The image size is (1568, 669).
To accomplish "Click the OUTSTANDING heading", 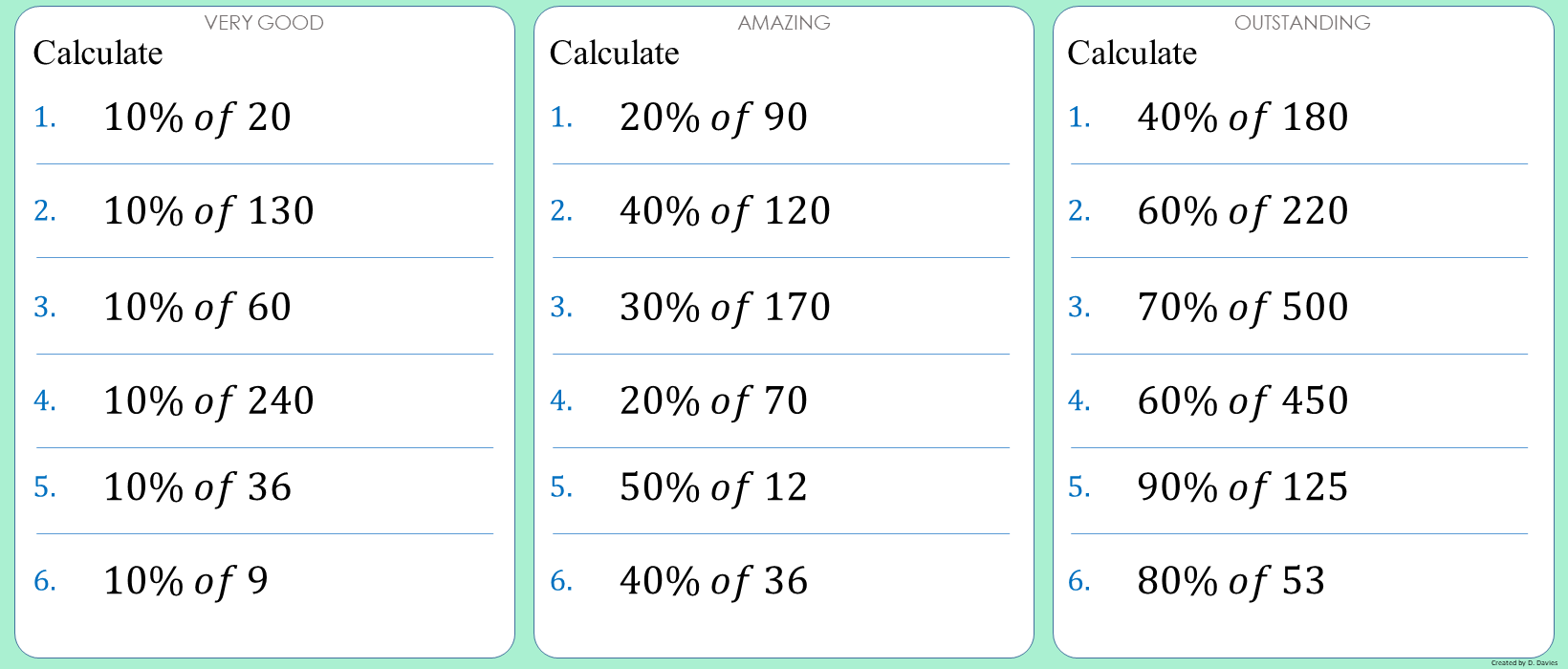I will pyautogui.click(x=1302, y=23).
